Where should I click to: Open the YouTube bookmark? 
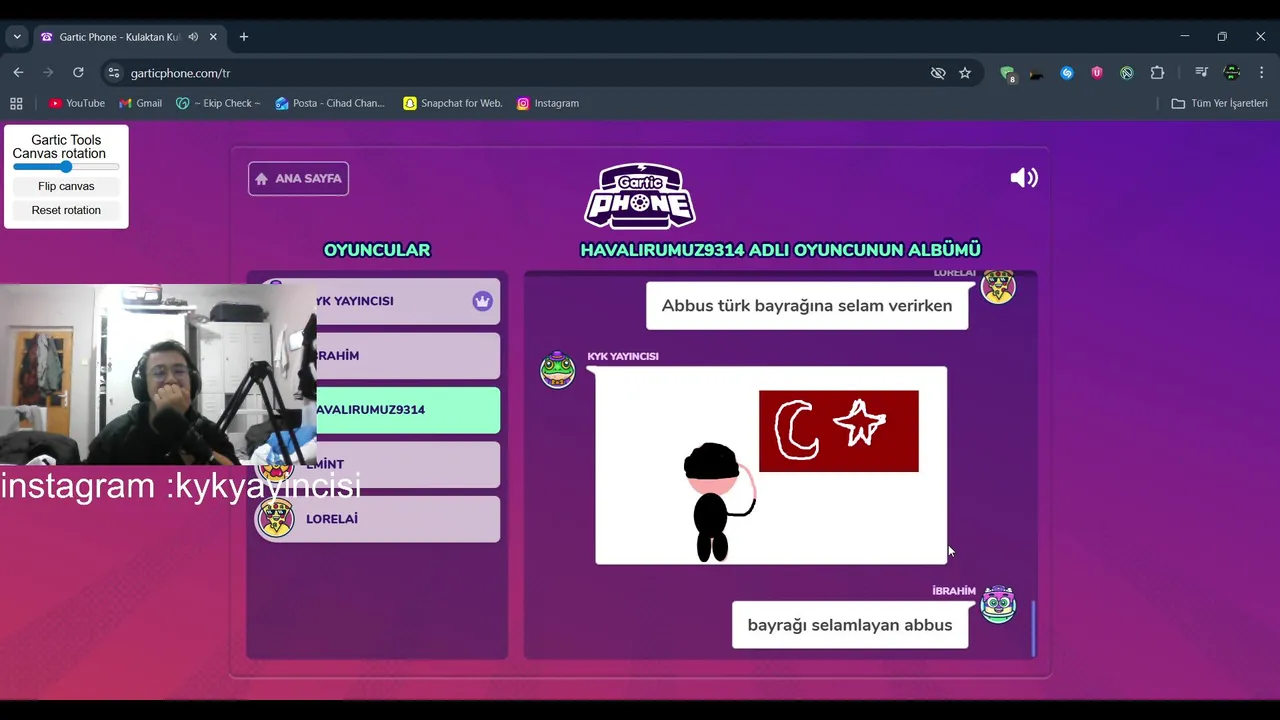[x=77, y=103]
